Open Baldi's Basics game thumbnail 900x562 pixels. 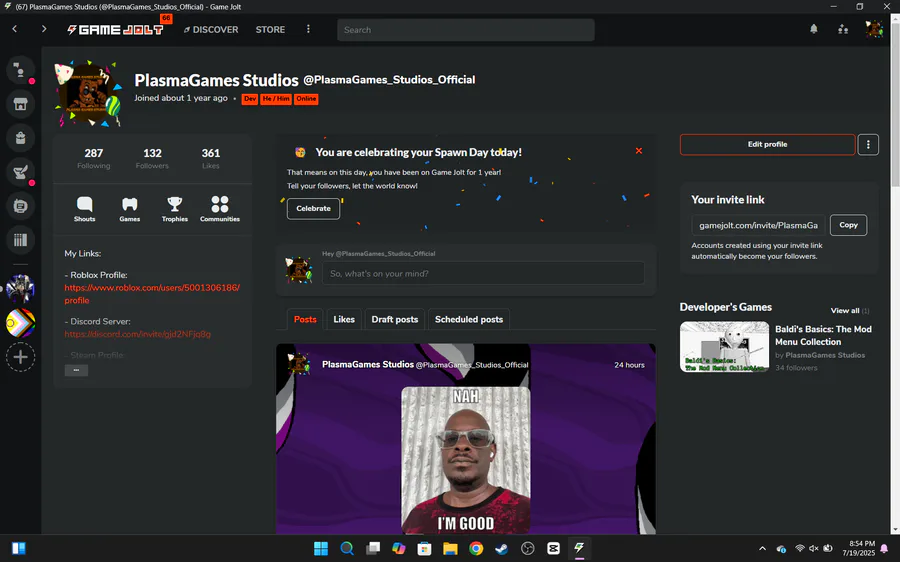pos(724,347)
